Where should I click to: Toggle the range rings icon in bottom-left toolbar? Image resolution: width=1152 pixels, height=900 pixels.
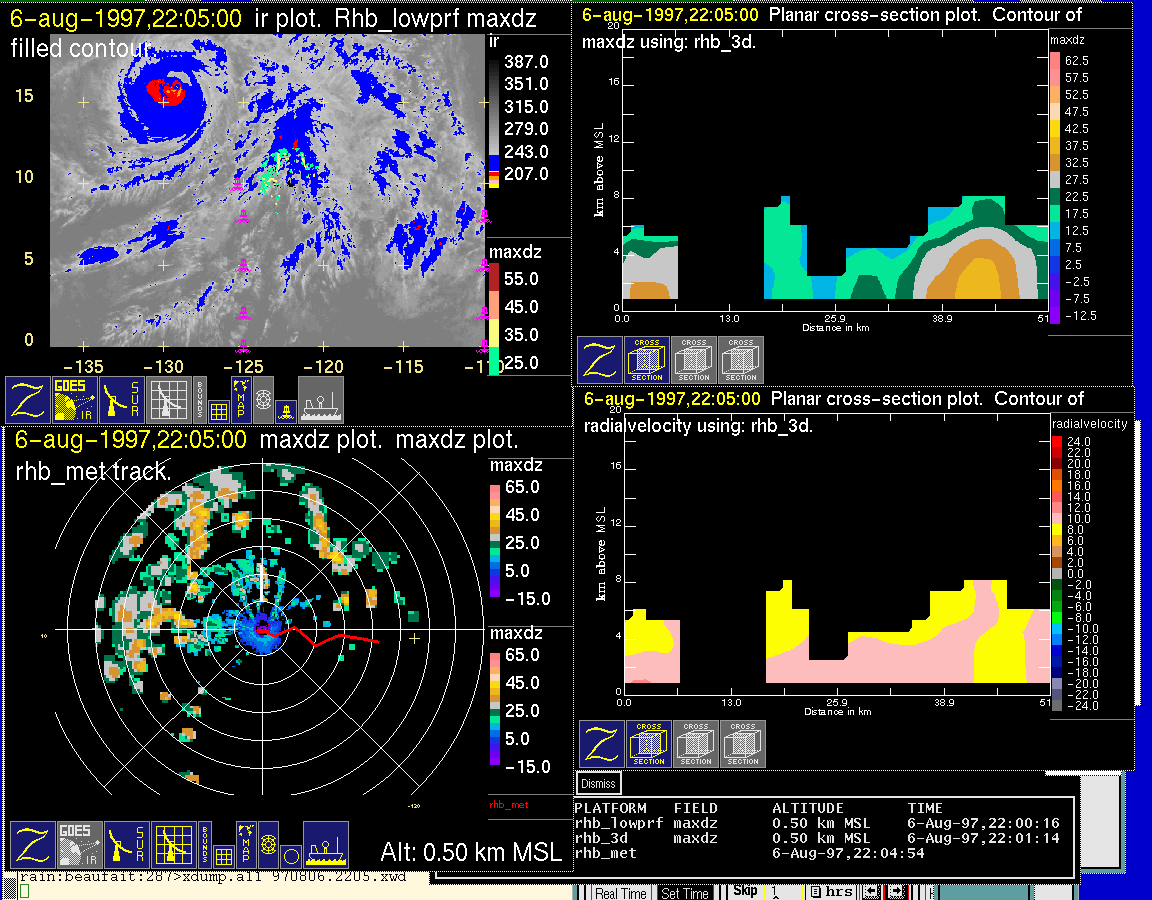pos(267,844)
